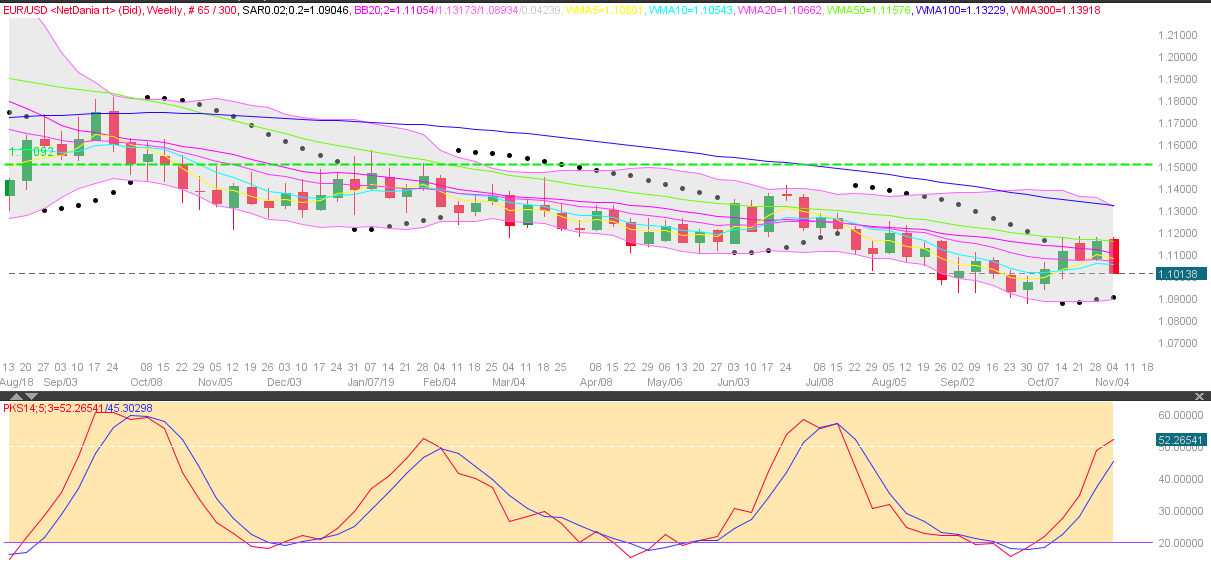Viewport: 1211px width, 573px height.
Task: Click the current price tag 1.10138
Action: [x=1181, y=273]
